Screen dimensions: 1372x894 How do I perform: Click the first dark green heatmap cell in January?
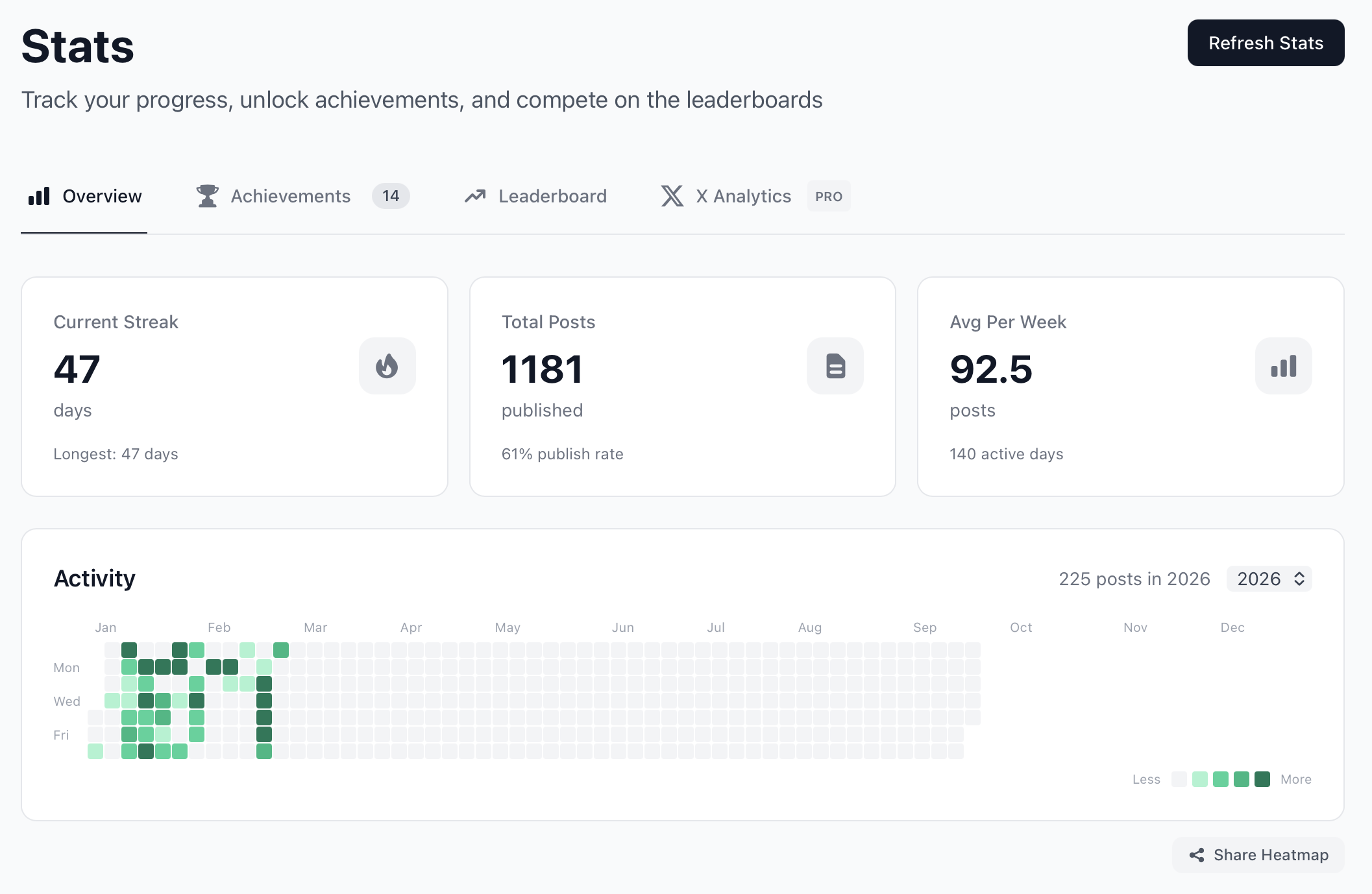[x=129, y=650]
